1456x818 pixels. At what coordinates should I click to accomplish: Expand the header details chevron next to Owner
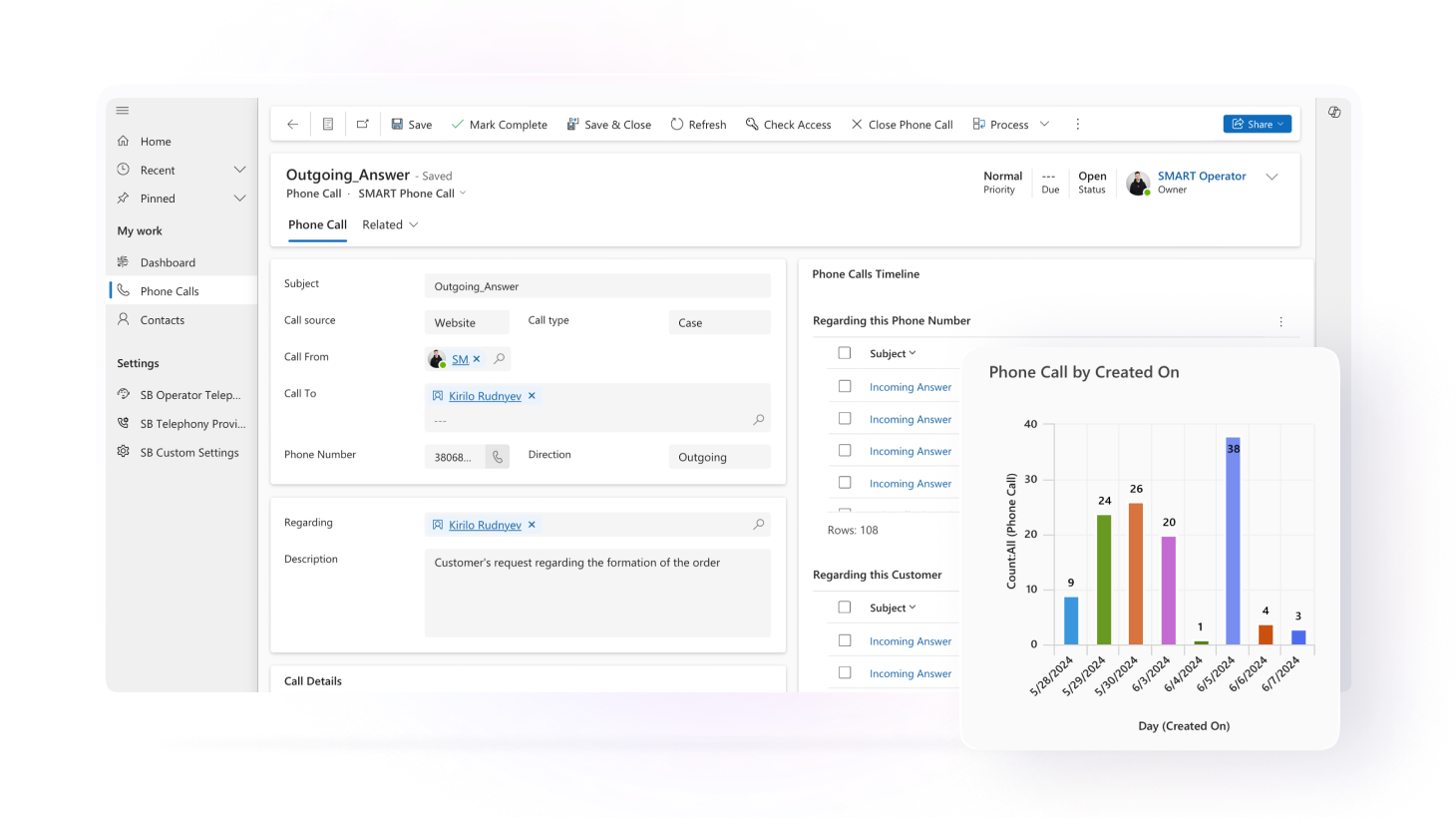(x=1272, y=178)
